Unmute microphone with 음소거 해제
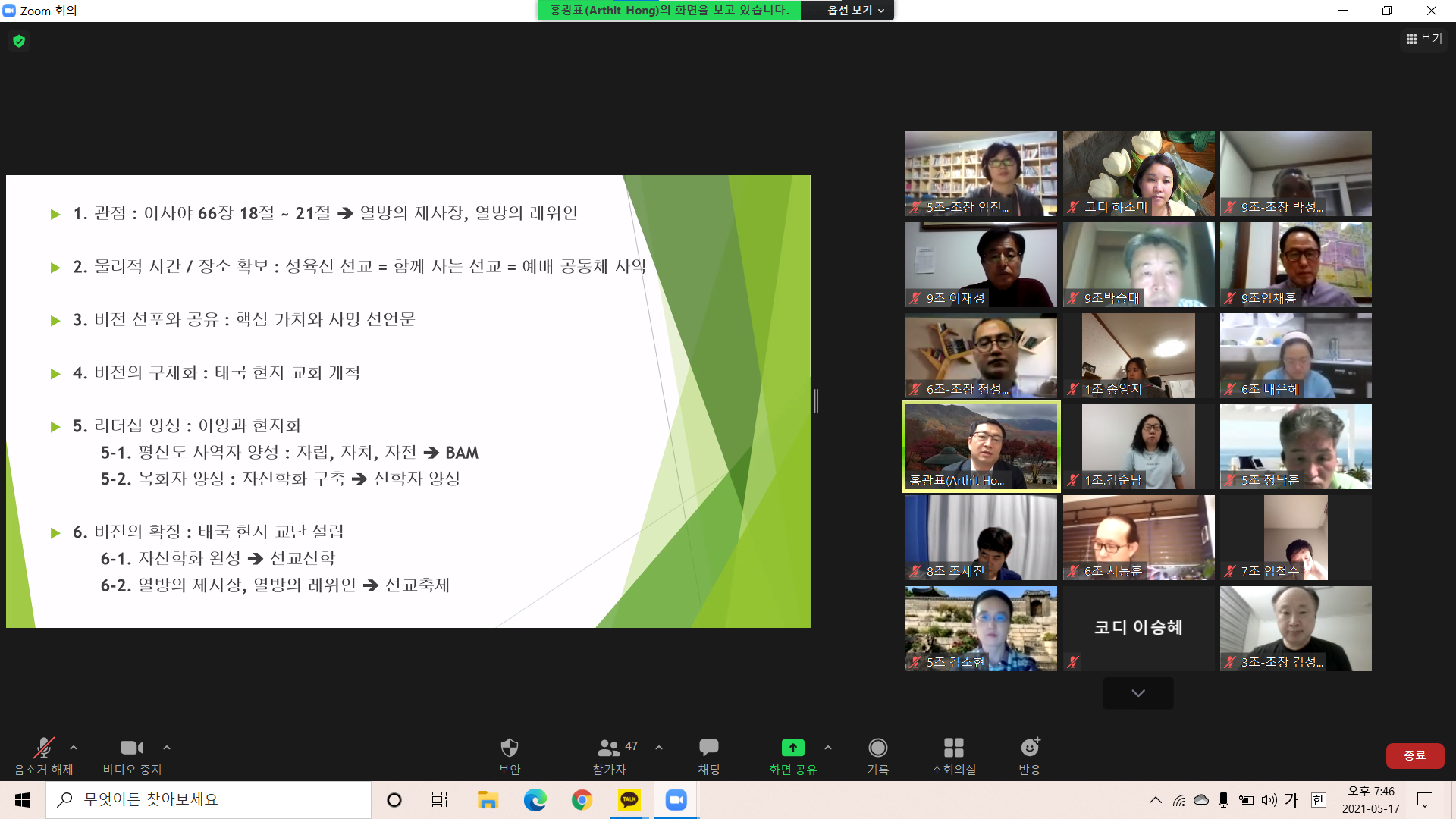 [43, 748]
